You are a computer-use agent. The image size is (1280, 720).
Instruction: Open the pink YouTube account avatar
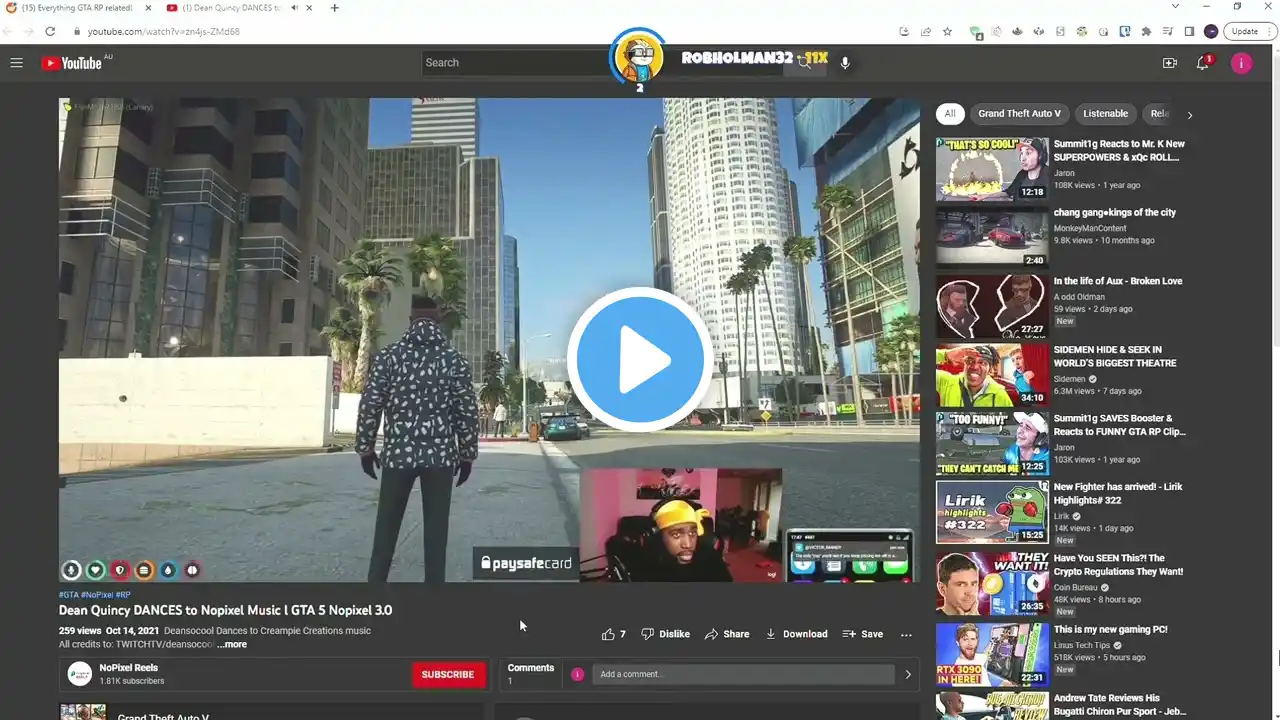(x=1241, y=63)
